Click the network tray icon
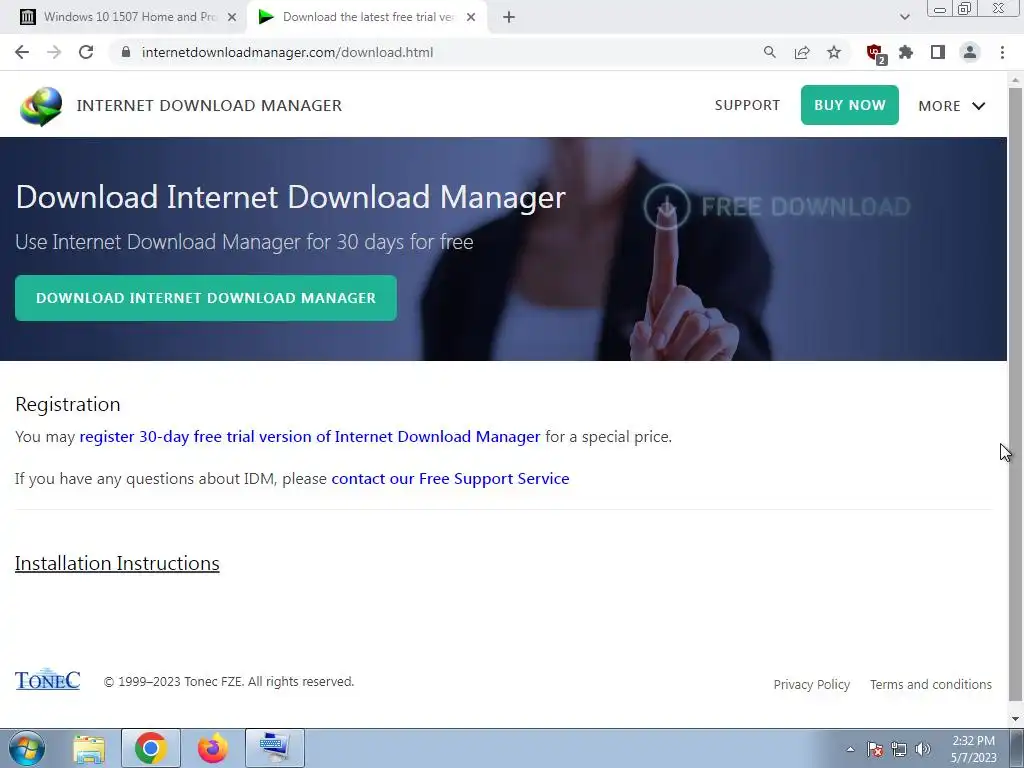The width and height of the screenshot is (1024, 768). (899, 749)
